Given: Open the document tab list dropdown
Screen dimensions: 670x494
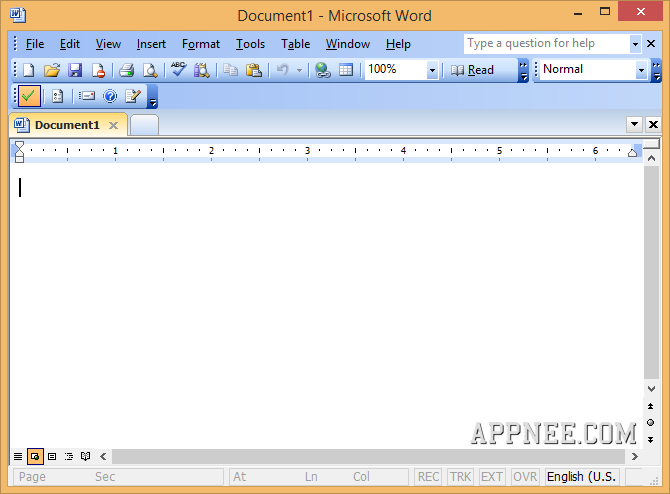Looking at the screenshot, I should click(x=635, y=124).
